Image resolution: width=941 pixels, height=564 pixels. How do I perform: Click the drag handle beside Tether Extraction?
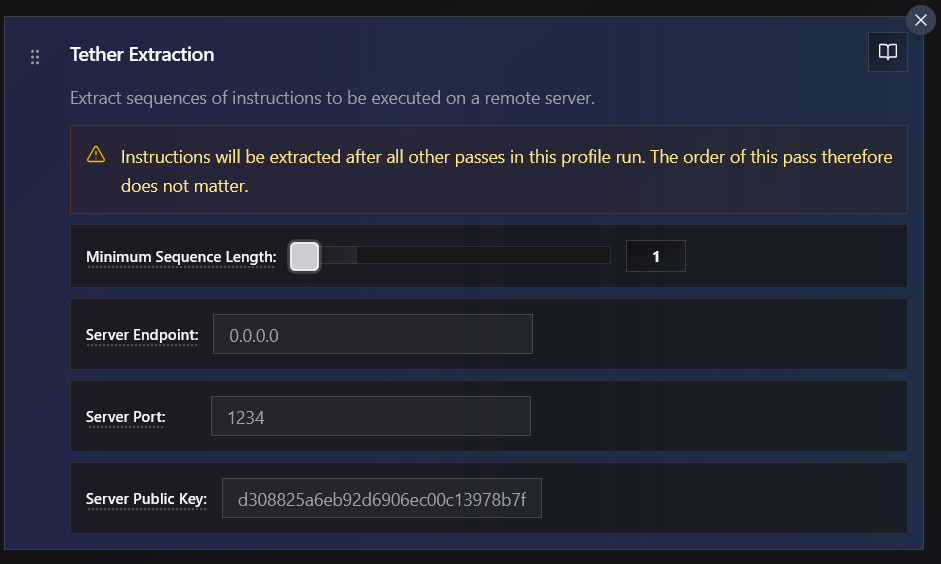35,57
